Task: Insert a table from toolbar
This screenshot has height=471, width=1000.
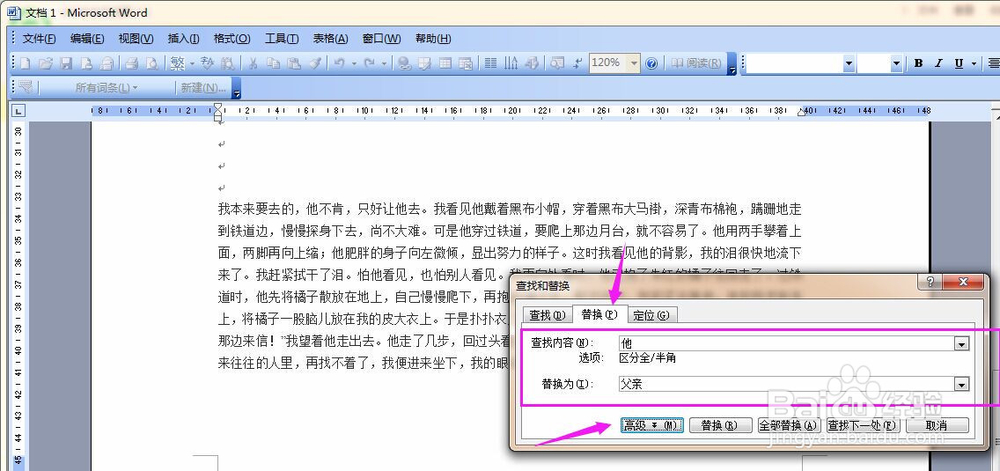Action: (445, 63)
